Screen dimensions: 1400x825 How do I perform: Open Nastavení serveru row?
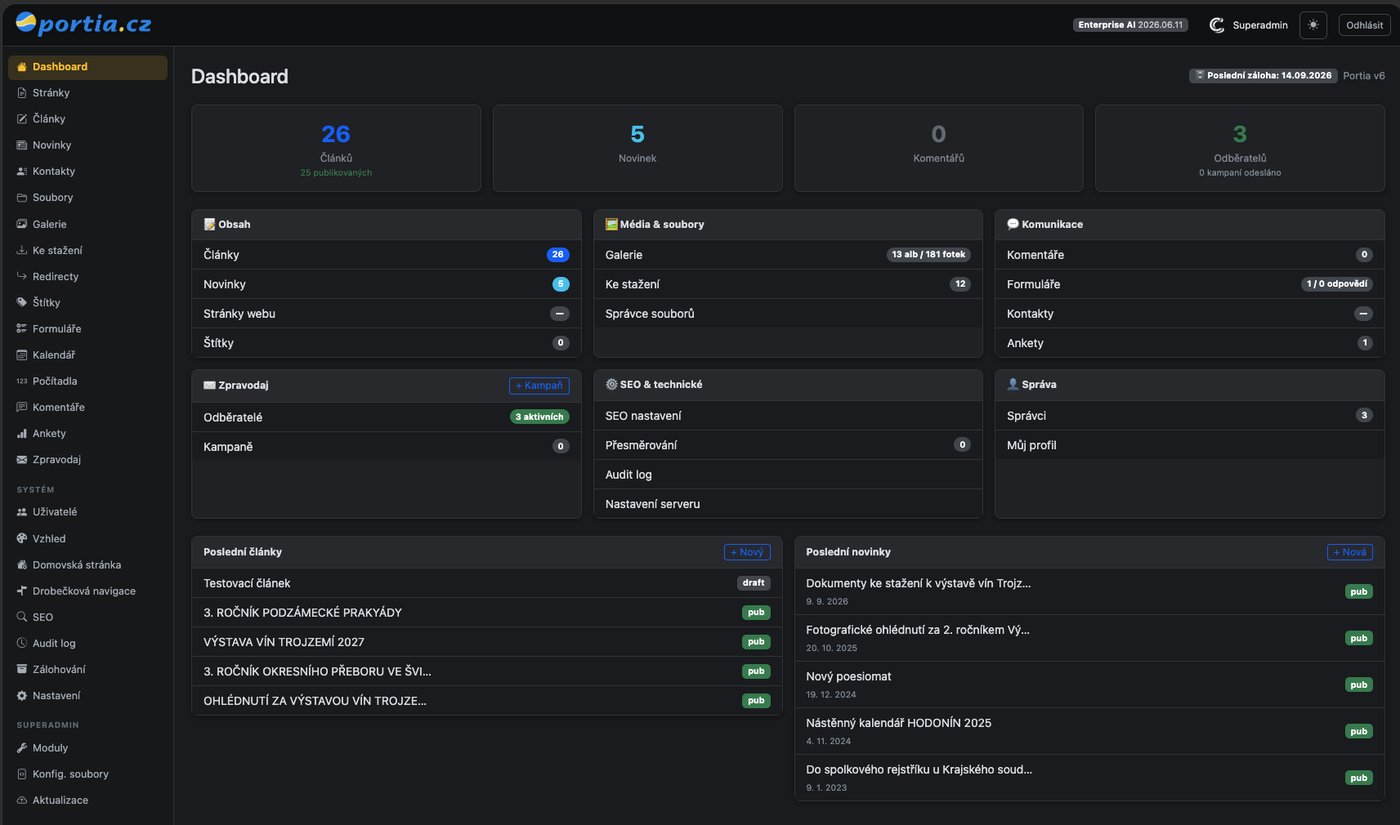(788, 504)
